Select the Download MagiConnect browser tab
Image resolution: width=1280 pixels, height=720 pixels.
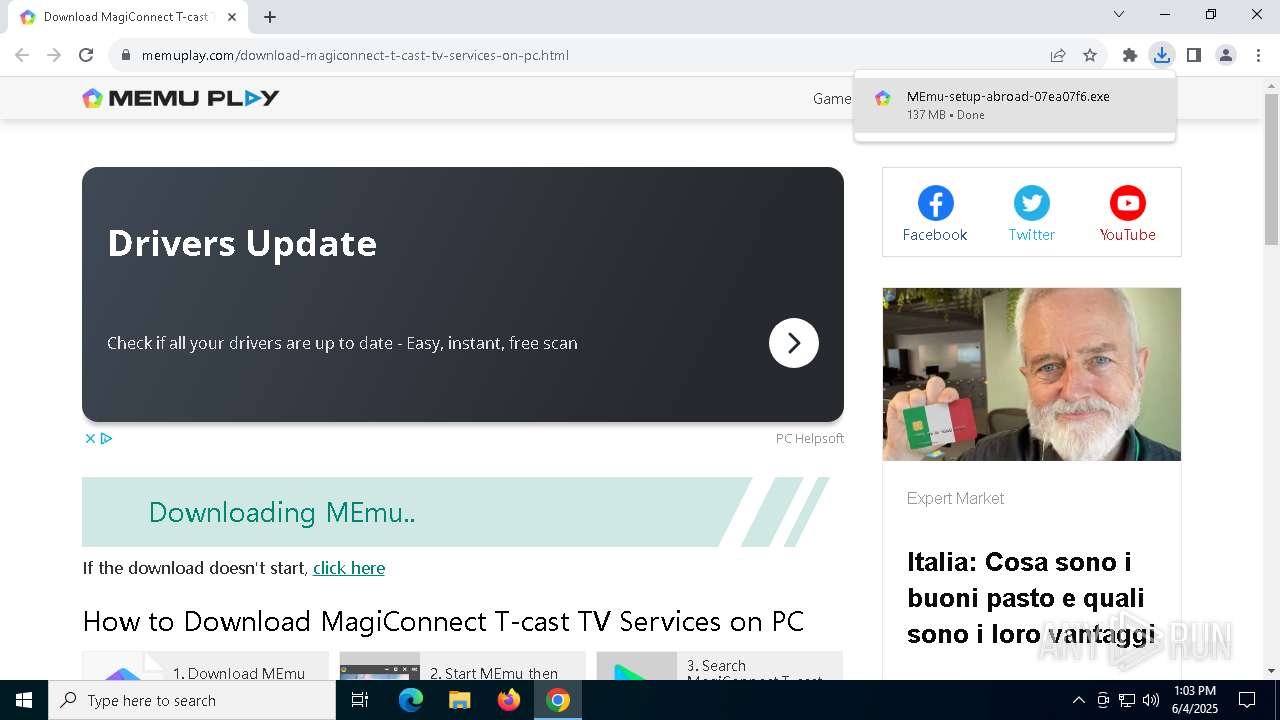128,17
